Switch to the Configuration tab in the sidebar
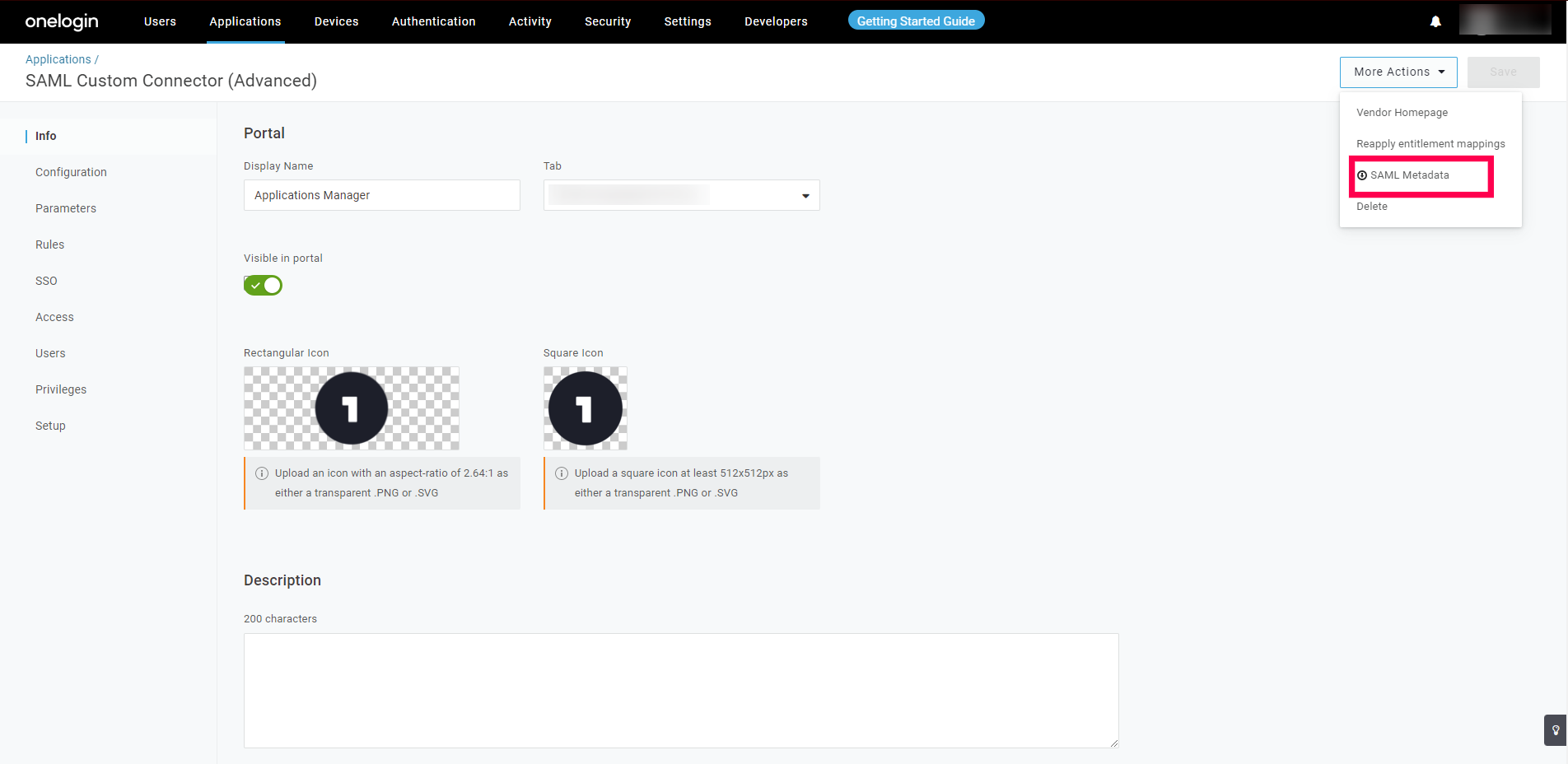Viewport: 1568px width, 764px height. [71, 172]
